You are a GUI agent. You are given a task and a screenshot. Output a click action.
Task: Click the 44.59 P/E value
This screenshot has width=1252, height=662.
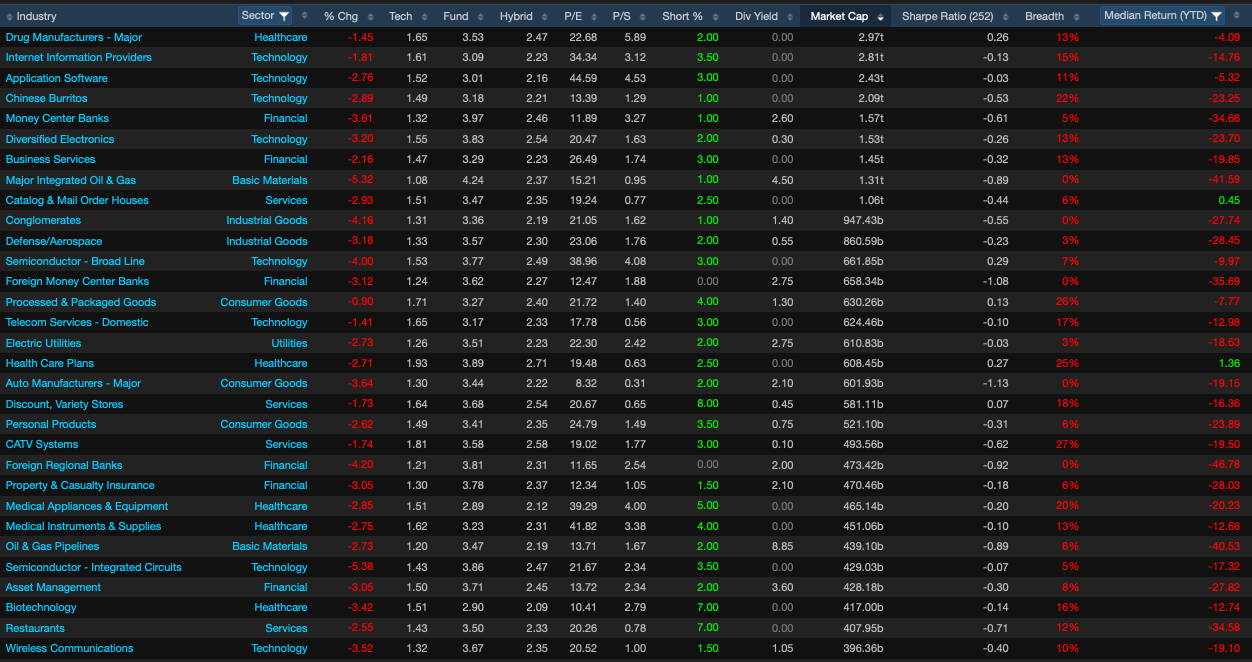[x=583, y=78]
